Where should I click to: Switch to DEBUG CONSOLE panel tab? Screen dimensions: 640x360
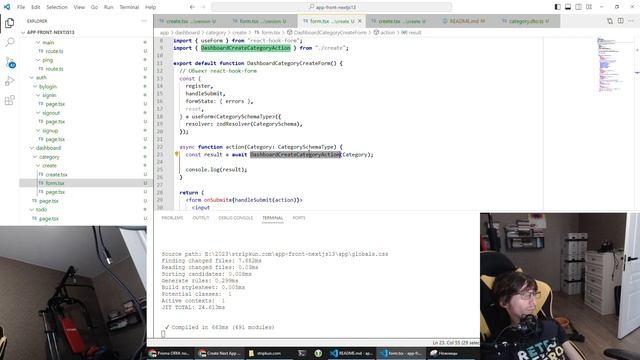point(236,218)
